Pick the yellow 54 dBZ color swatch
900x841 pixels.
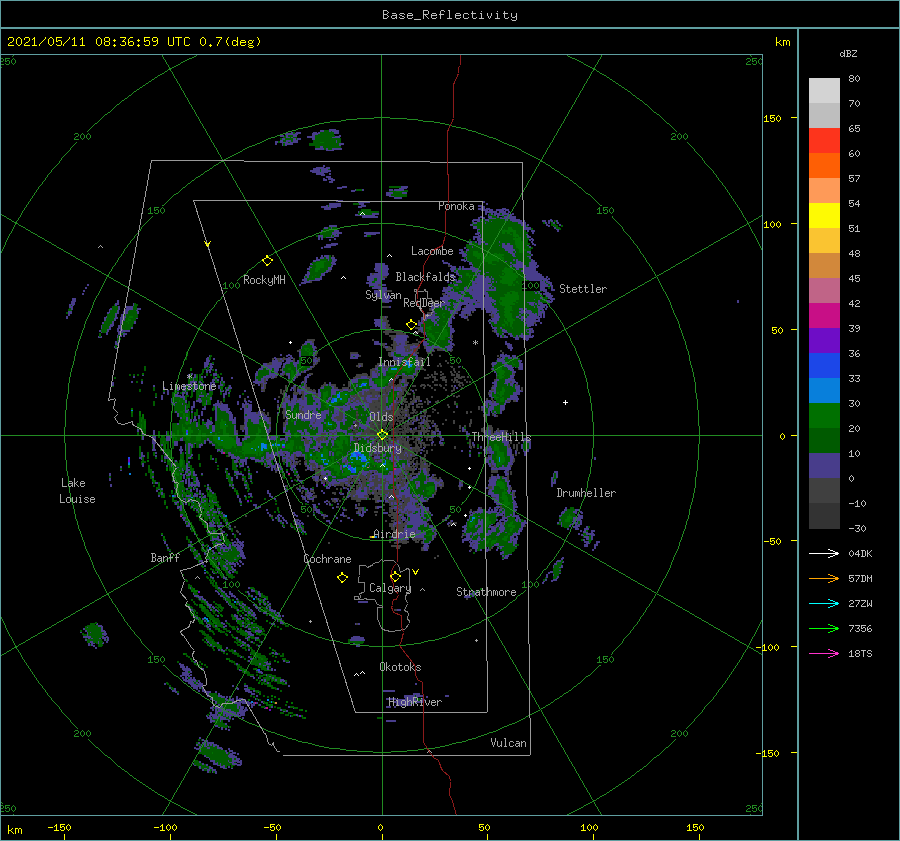click(824, 216)
